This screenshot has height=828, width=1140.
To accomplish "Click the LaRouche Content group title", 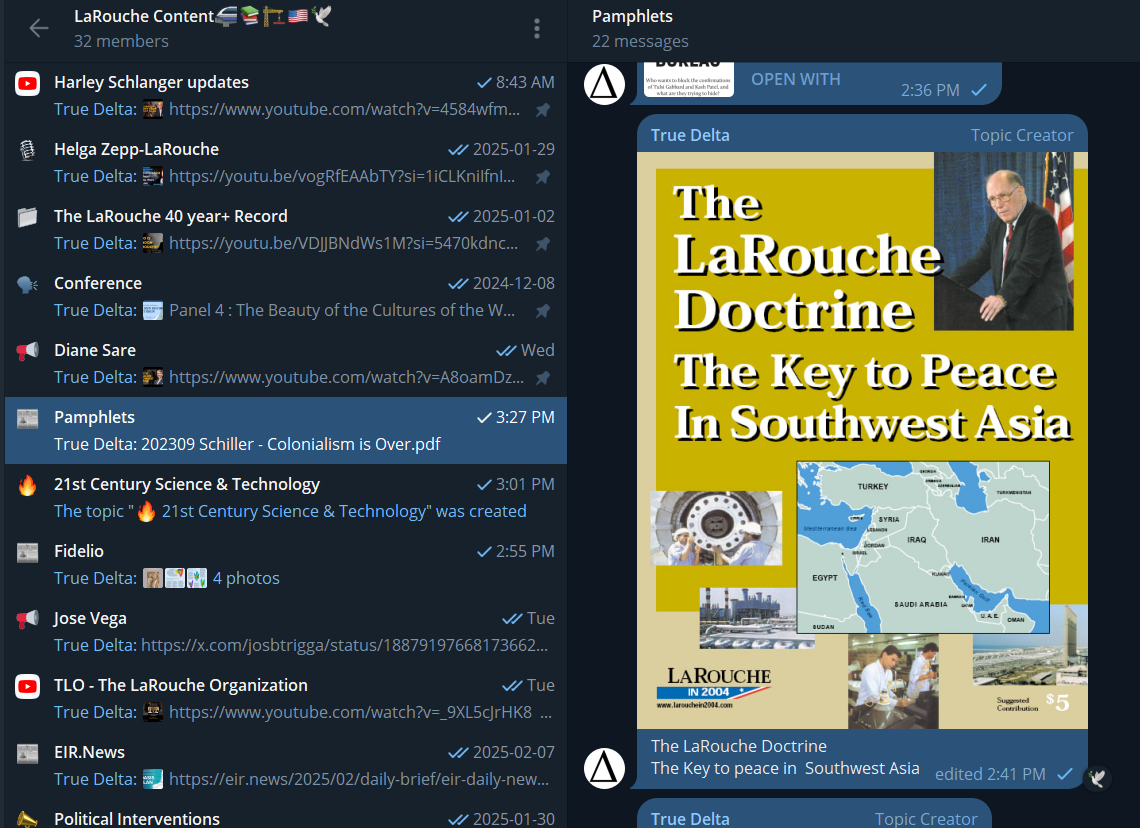I will (x=203, y=16).
